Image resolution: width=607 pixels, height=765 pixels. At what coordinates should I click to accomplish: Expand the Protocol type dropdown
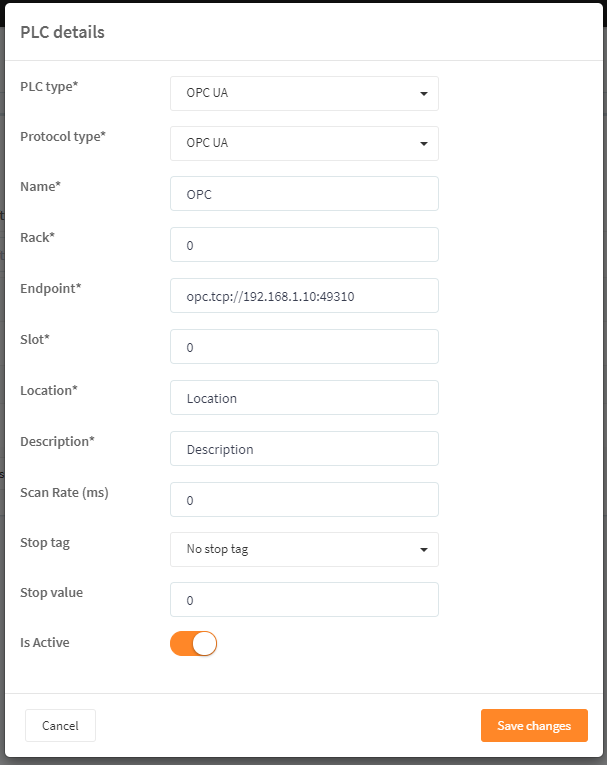pyautogui.click(x=304, y=143)
